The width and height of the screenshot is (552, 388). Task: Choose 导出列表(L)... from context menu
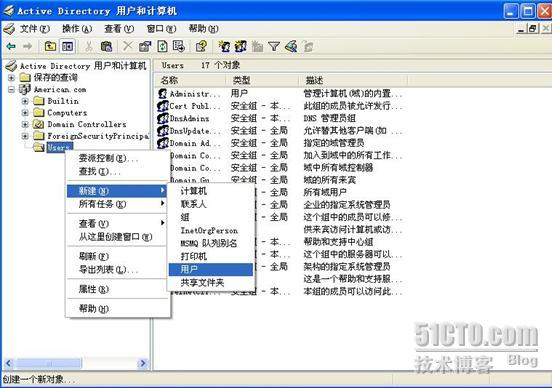point(117,270)
